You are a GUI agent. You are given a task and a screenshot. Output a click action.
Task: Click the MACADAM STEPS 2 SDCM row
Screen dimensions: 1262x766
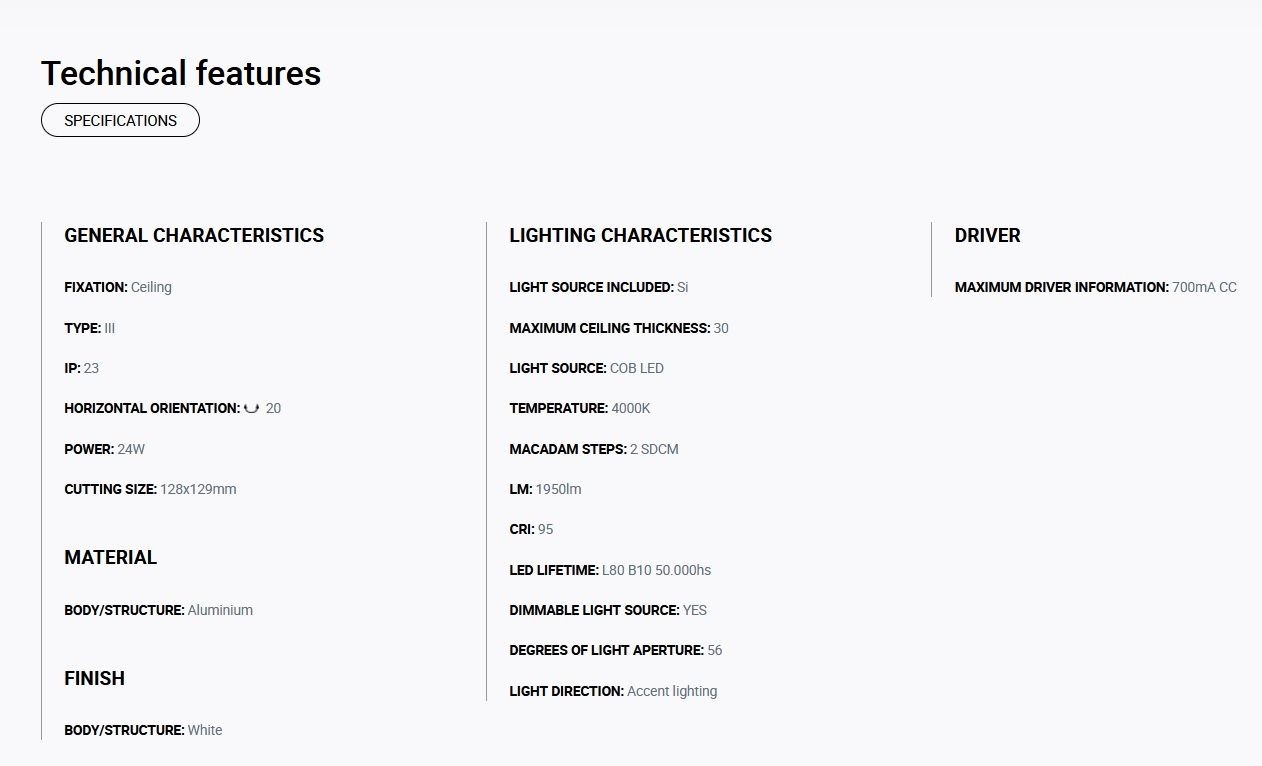point(594,449)
